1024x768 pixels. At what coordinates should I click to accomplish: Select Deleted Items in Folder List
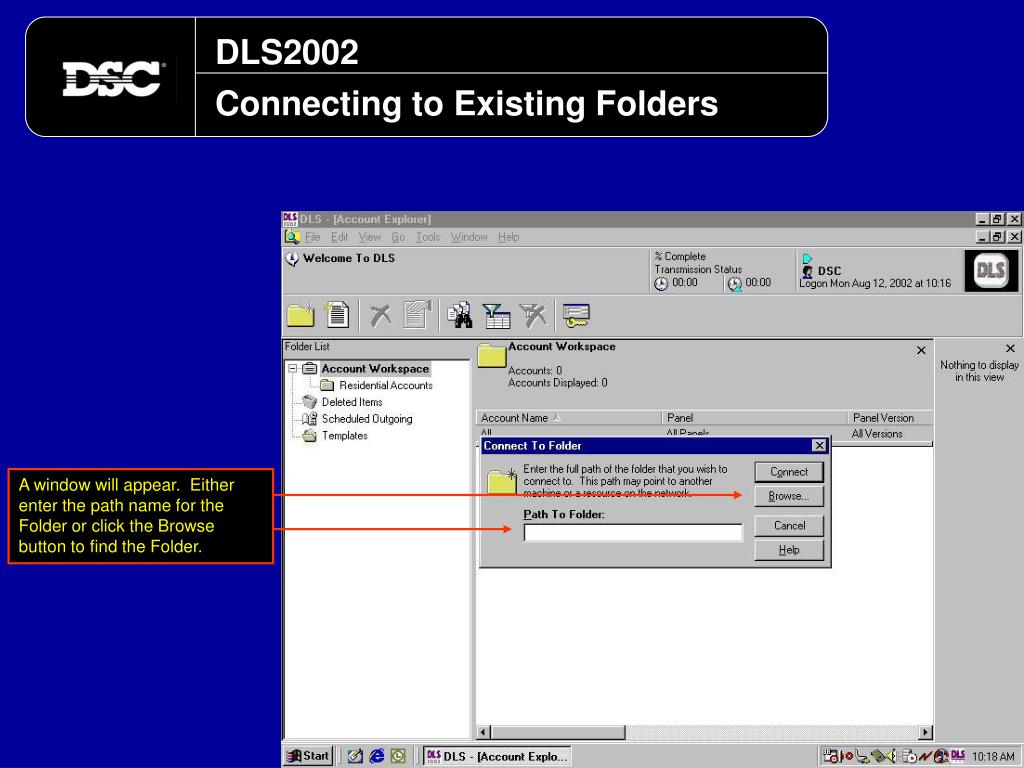click(x=352, y=402)
